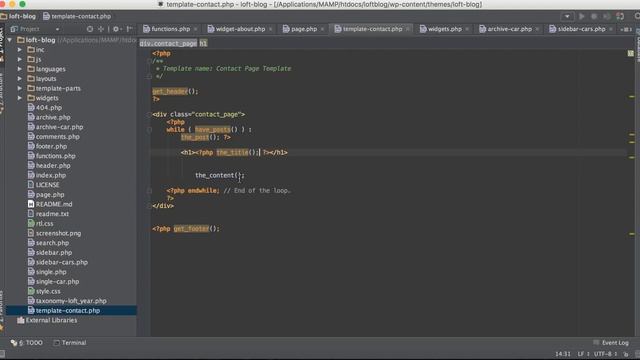Open the Project view selector dropdown

57,29
